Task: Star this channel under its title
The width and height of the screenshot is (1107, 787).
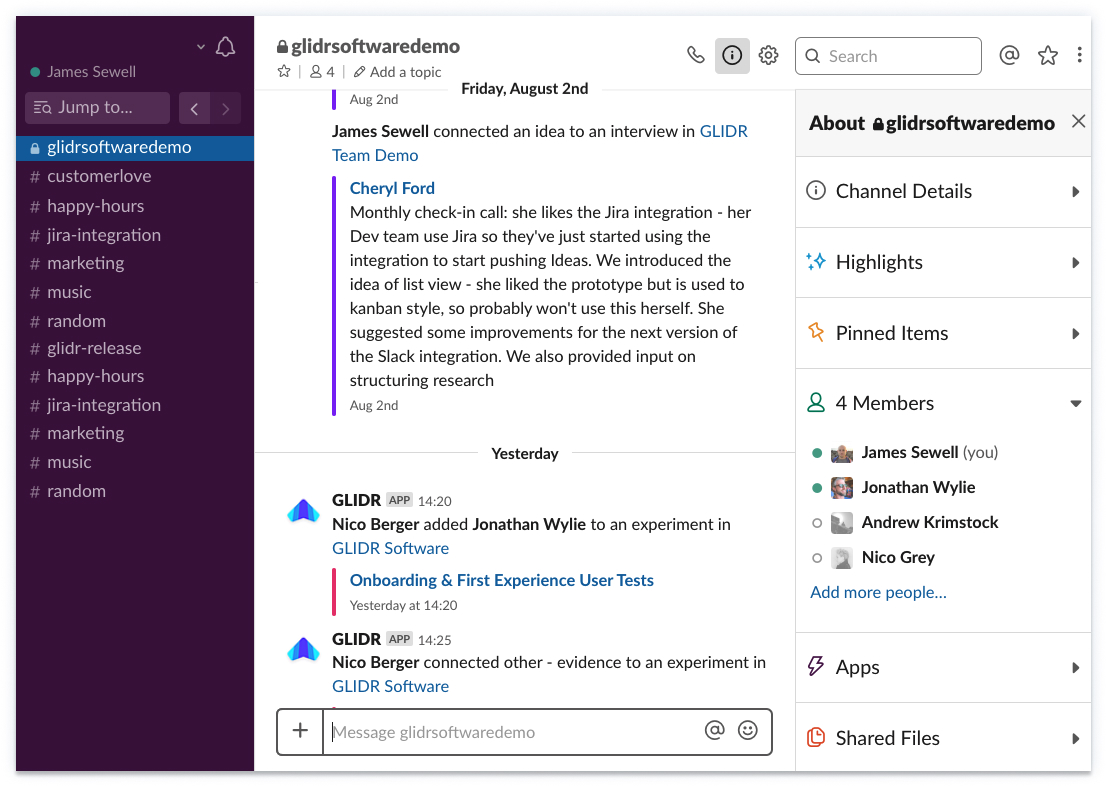Action: pyautogui.click(x=284, y=71)
